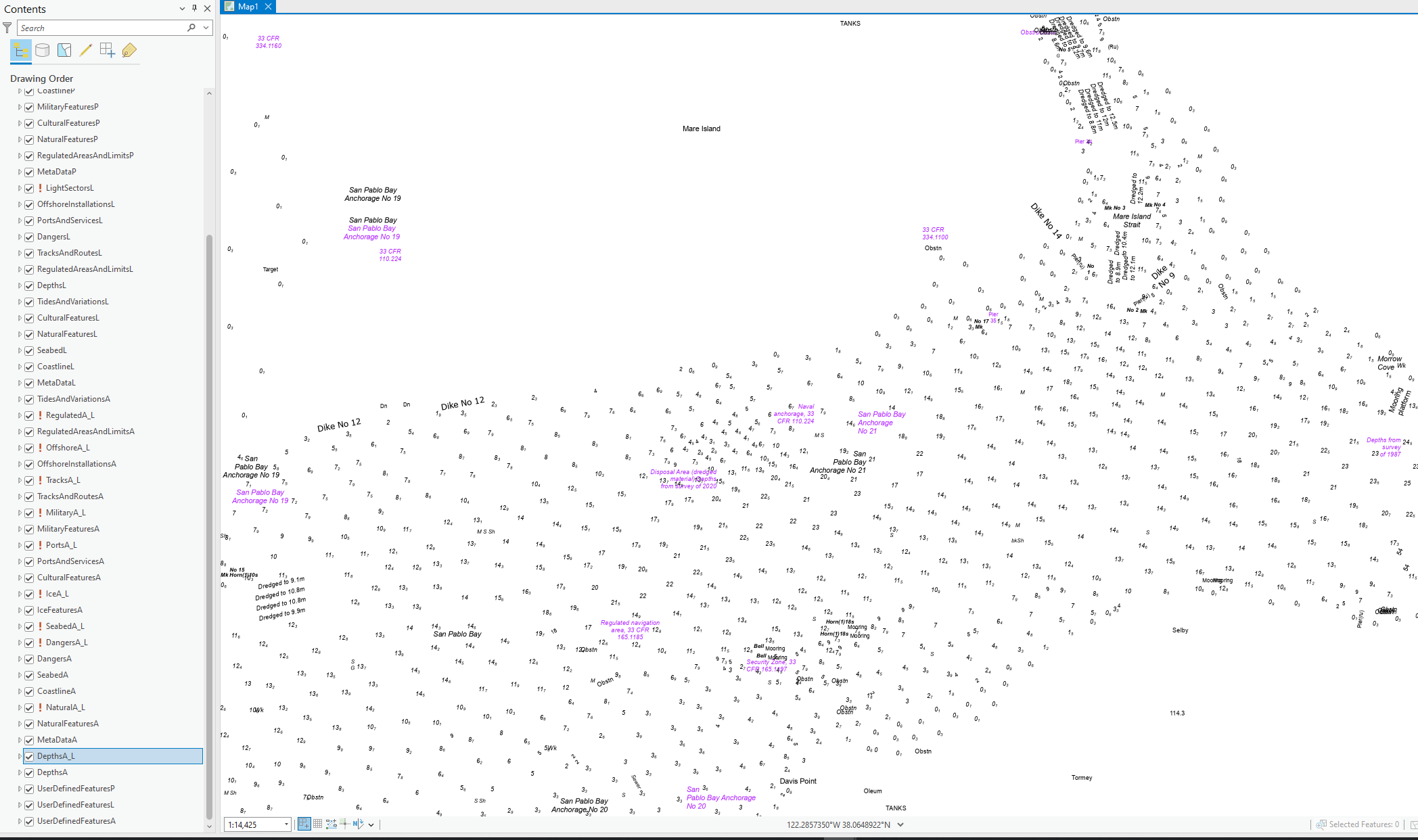Open the 1:14,425 scale dropdown
The image size is (1418, 840).
(x=286, y=824)
